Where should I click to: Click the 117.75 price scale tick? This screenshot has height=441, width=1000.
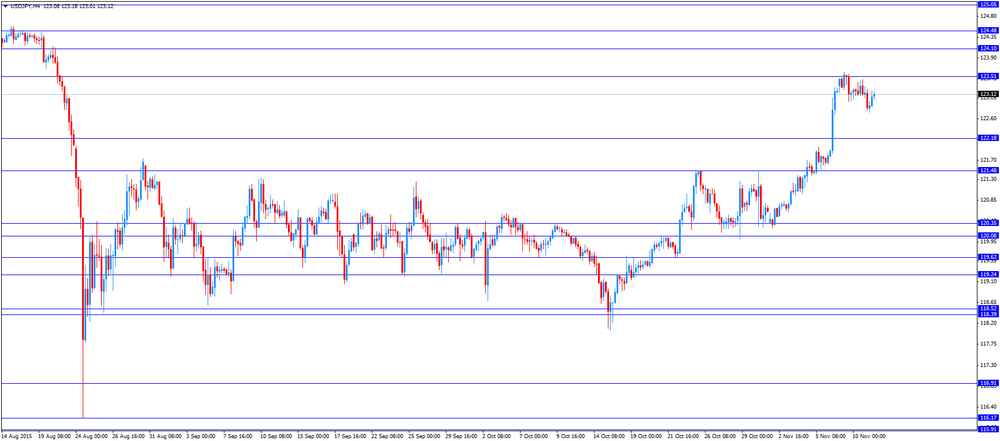click(x=988, y=344)
